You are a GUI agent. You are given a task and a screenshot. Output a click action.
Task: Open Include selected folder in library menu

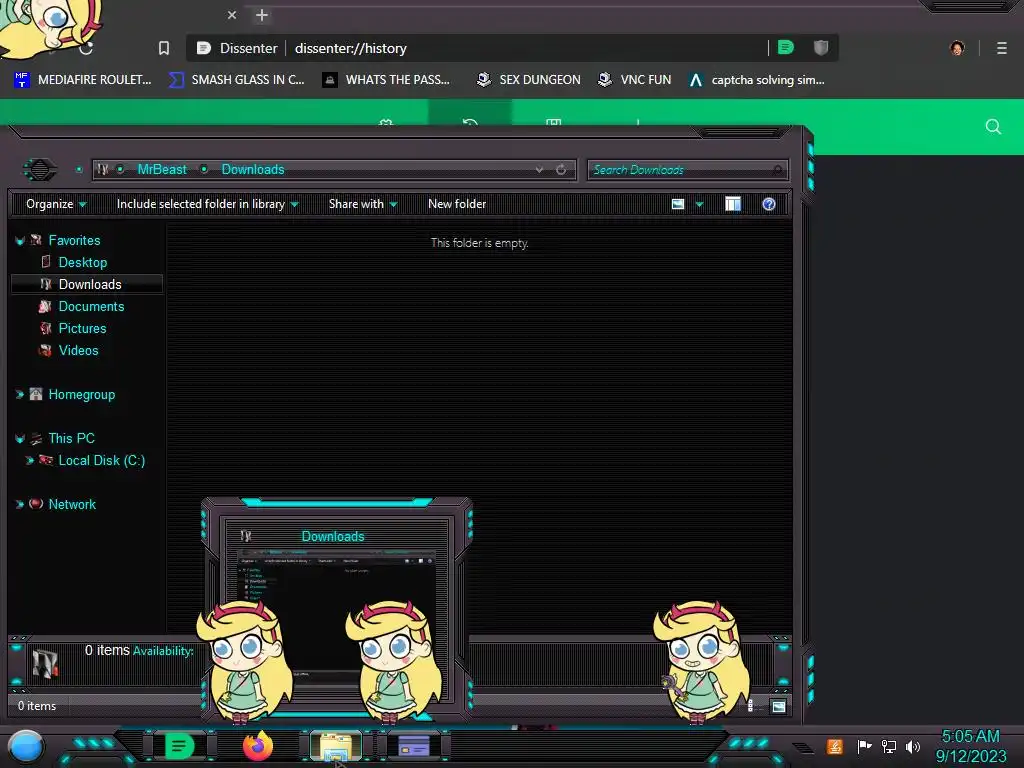pos(208,204)
